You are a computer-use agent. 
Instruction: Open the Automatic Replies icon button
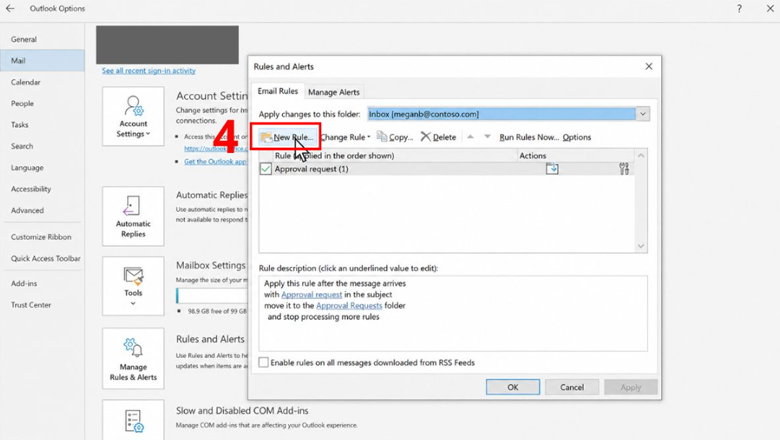[x=133, y=216]
